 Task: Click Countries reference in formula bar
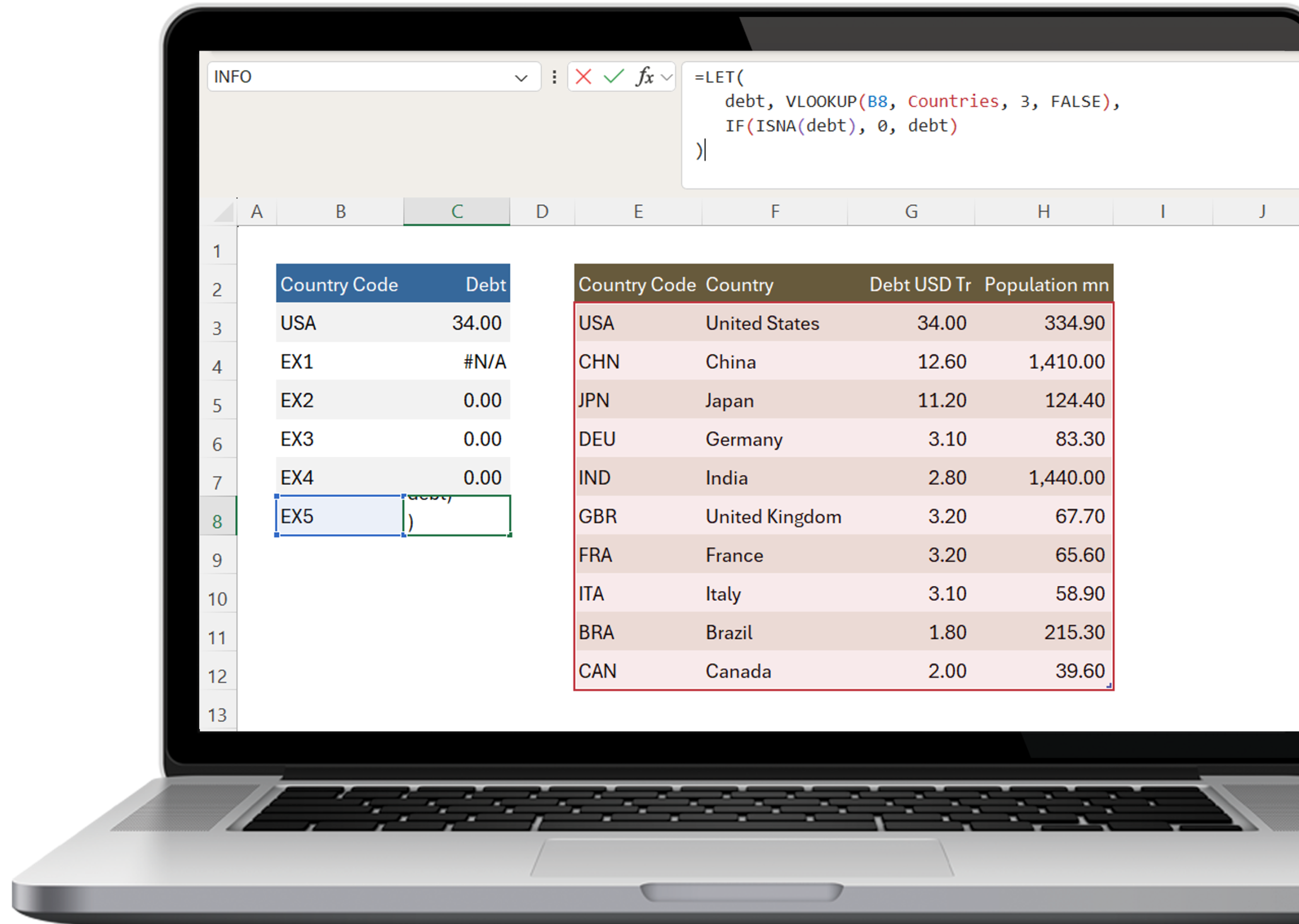coord(952,101)
